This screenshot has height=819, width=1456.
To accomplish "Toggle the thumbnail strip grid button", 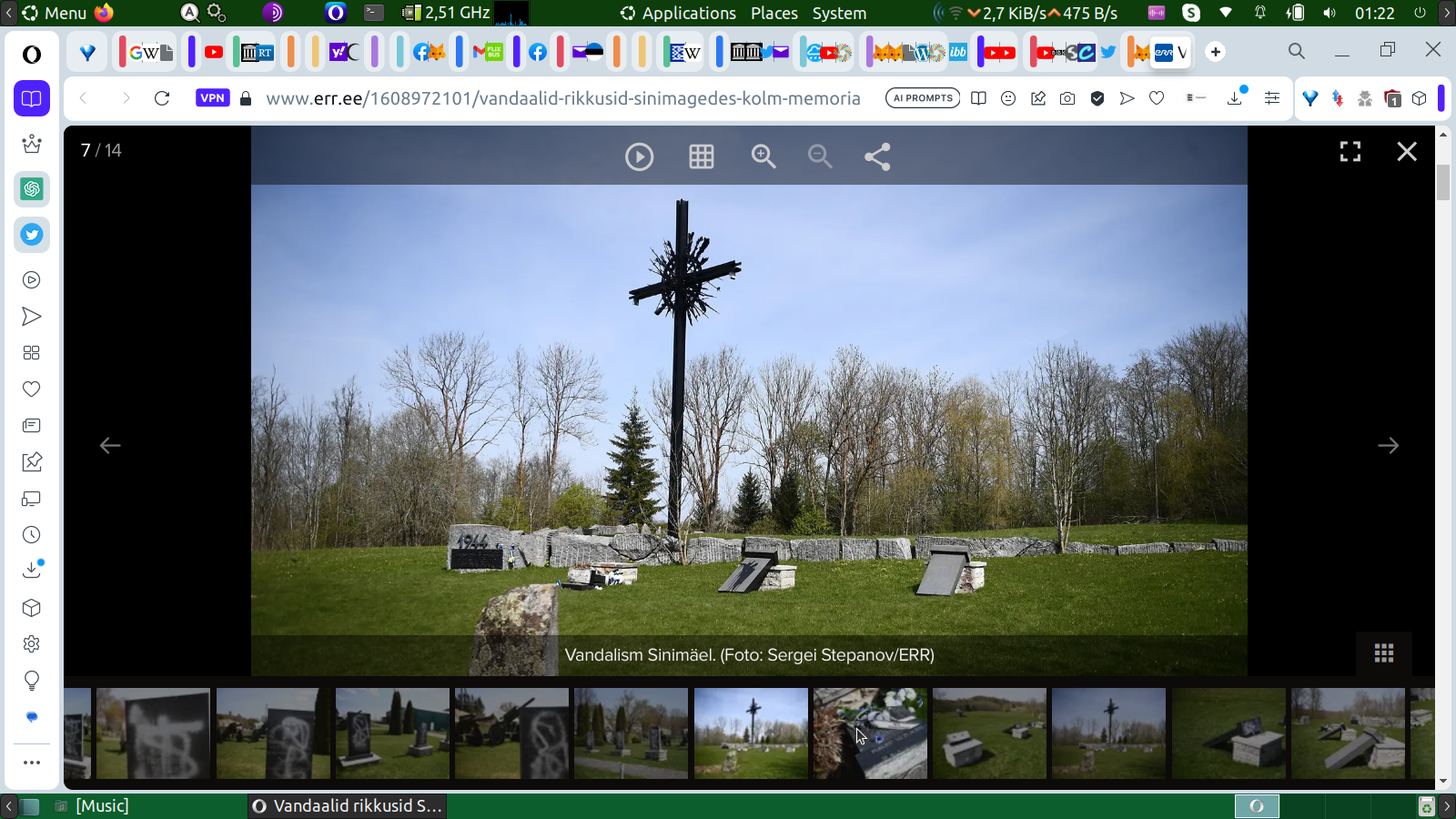I will pos(1383,653).
